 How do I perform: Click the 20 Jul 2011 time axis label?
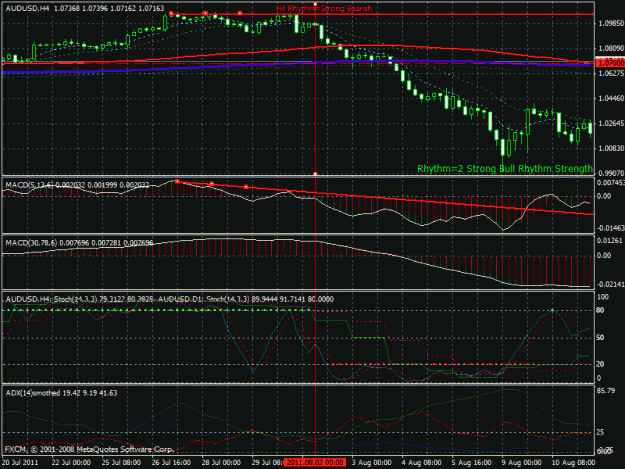tap(20, 462)
